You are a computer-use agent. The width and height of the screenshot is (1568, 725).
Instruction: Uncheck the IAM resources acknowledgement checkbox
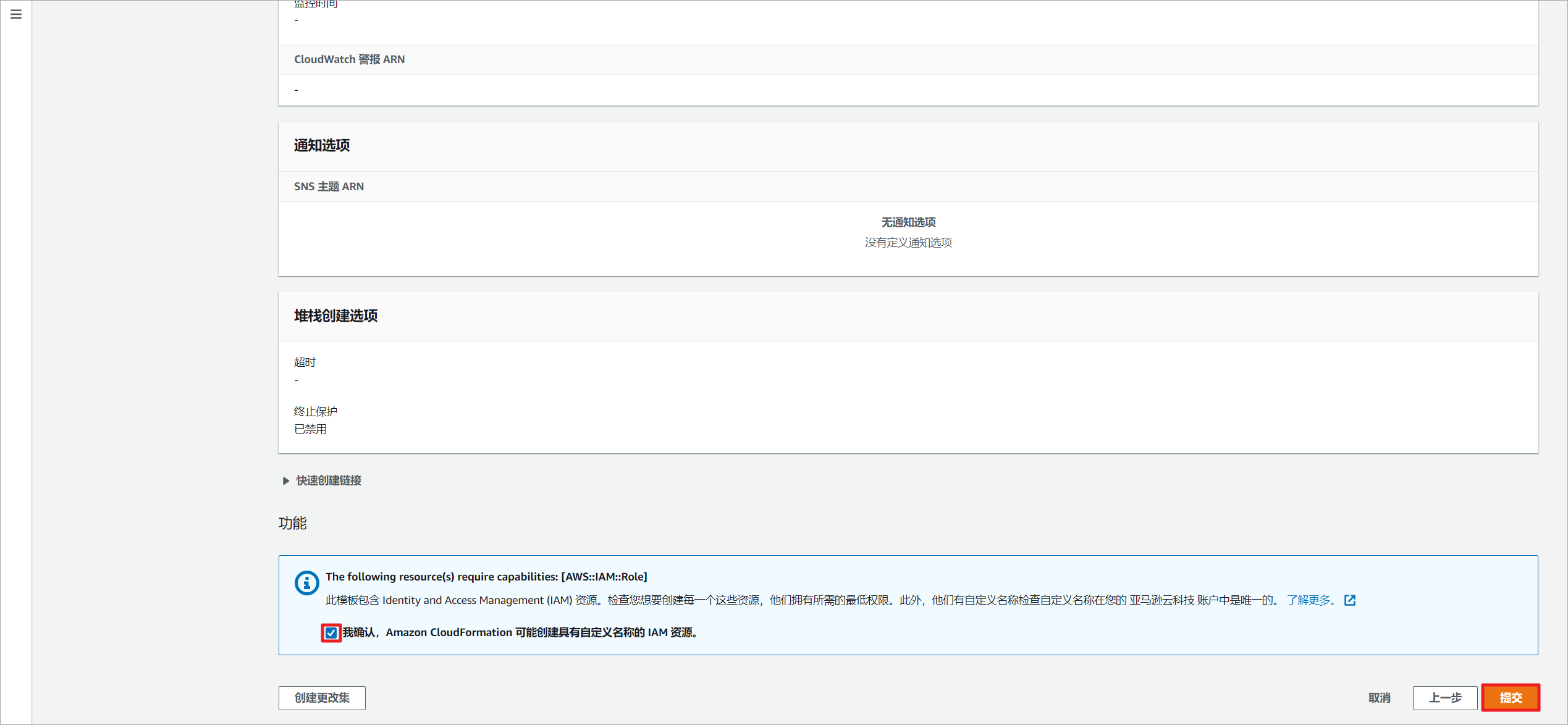pyautogui.click(x=331, y=632)
